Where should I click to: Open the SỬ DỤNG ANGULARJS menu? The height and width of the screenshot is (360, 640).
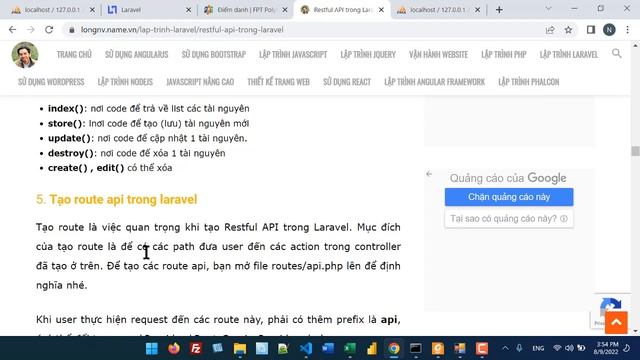[136, 54]
